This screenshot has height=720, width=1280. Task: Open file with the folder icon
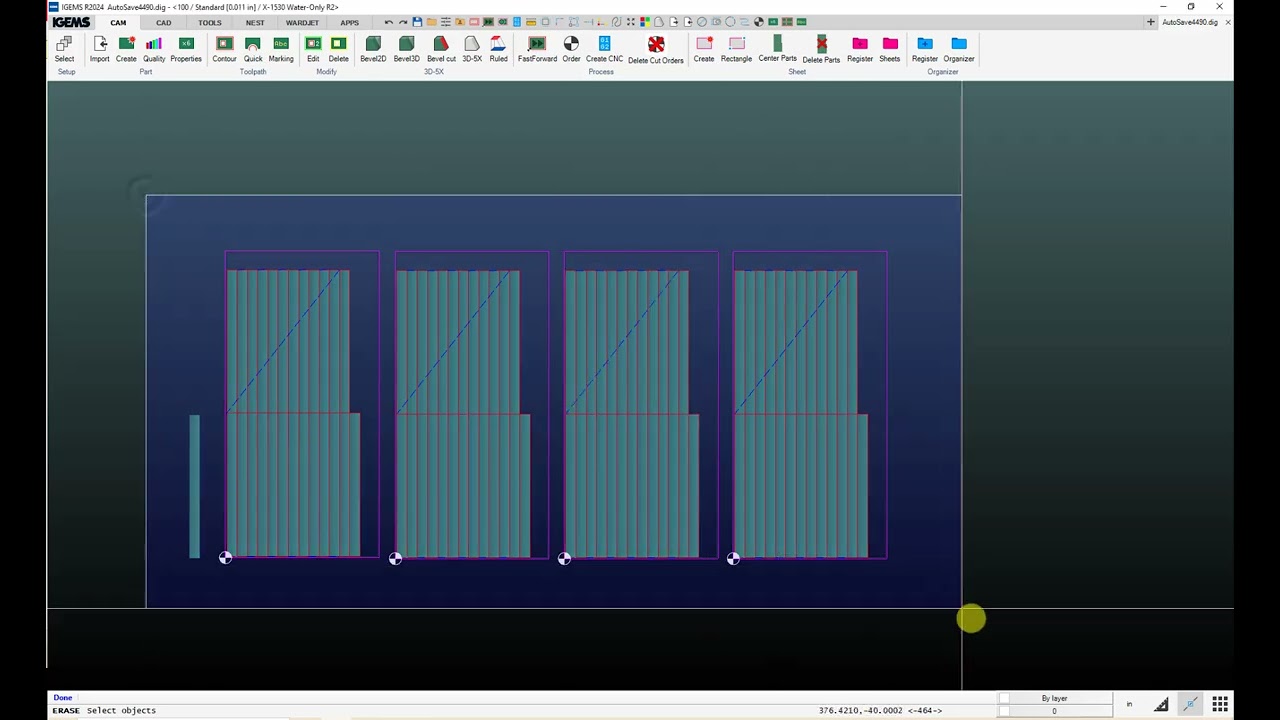click(431, 22)
